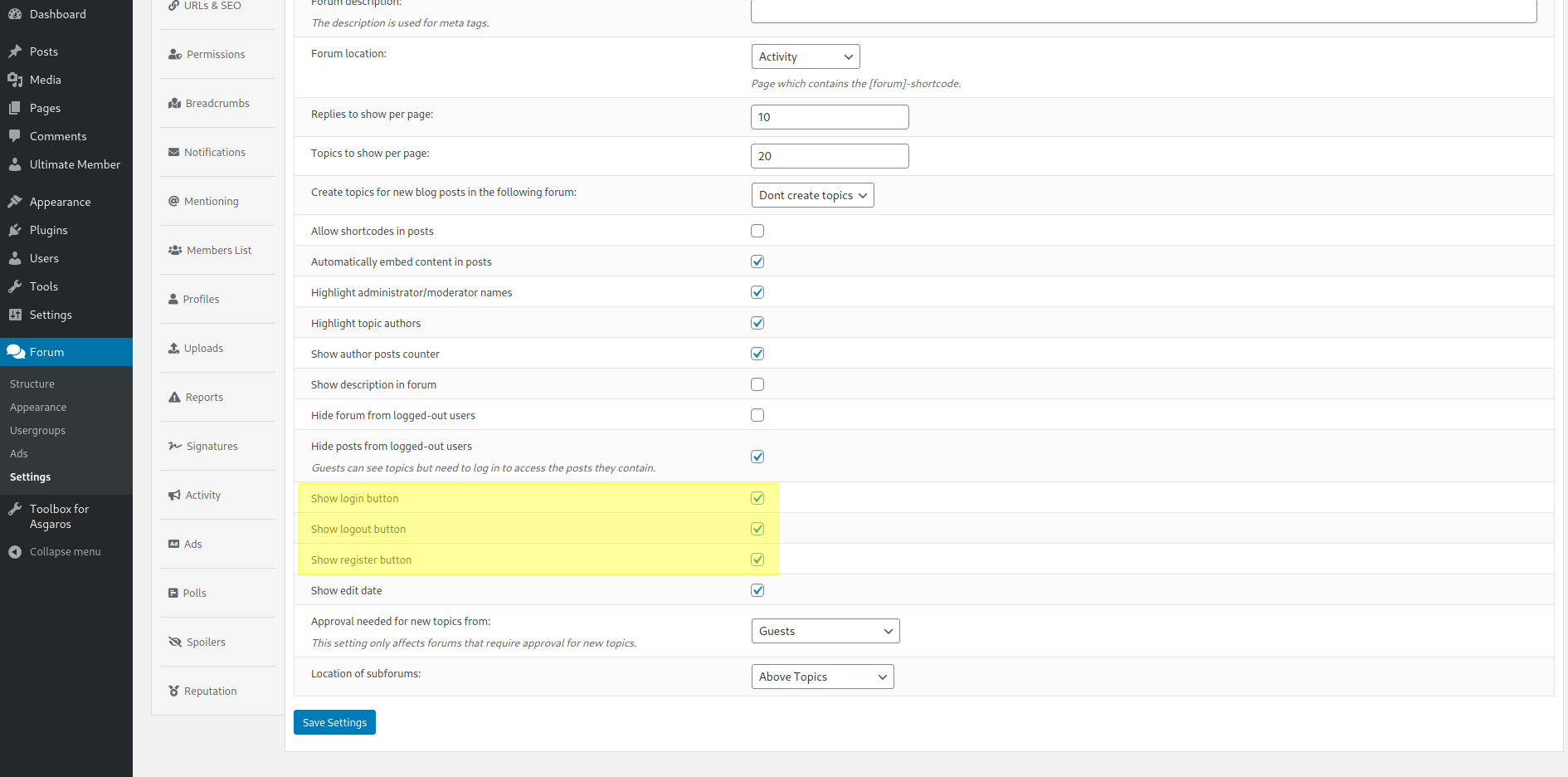Screen dimensions: 1568x777
Task: Go to the Usergroups page
Action: (x=37, y=430)
